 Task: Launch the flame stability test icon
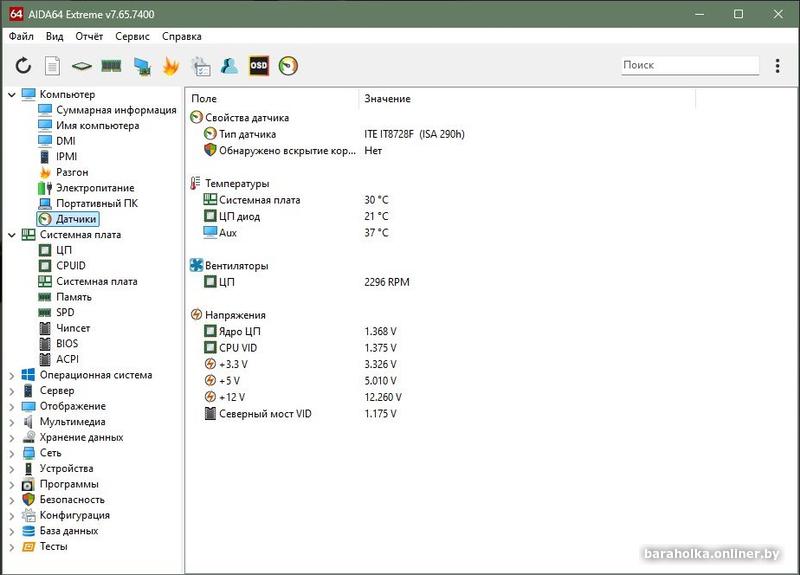[x=170, y=66]
